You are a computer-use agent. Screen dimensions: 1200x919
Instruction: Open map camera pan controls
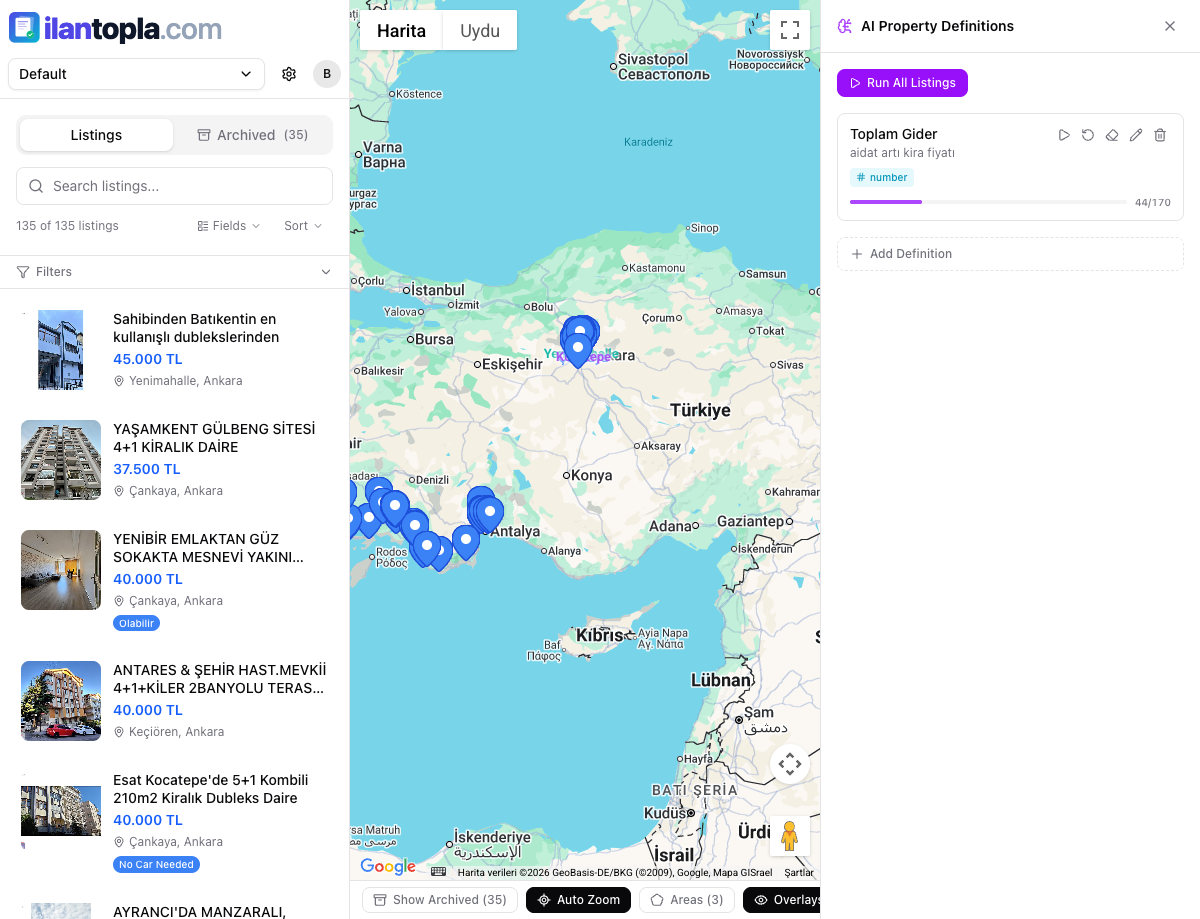tap(789, 765)
